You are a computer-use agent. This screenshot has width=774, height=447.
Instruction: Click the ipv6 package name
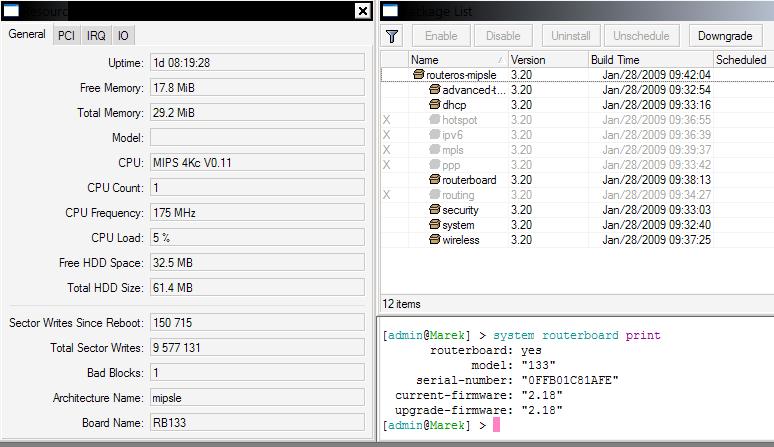click(x=452, y=135)
